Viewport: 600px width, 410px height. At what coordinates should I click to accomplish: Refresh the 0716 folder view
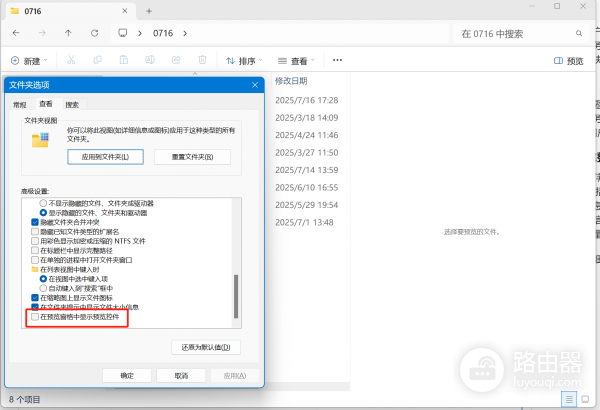(x=95, y=33)
